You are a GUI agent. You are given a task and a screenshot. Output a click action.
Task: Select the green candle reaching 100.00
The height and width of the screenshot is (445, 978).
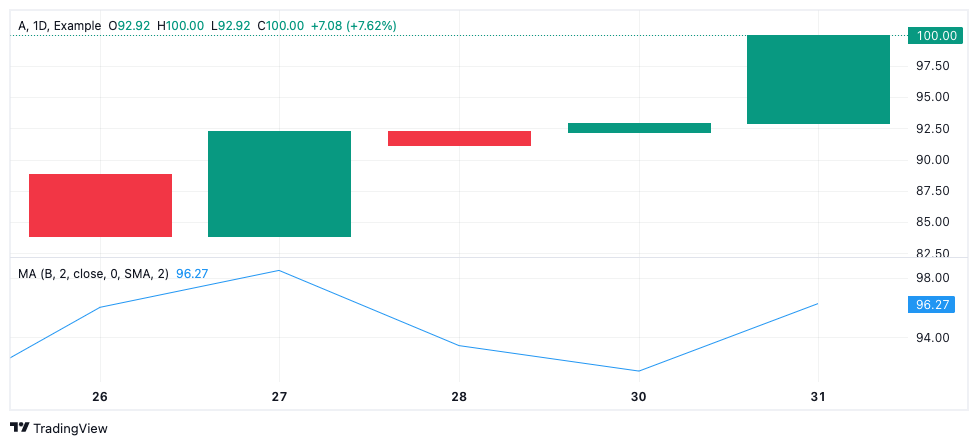pyautogui.click(x=818, y=80)
